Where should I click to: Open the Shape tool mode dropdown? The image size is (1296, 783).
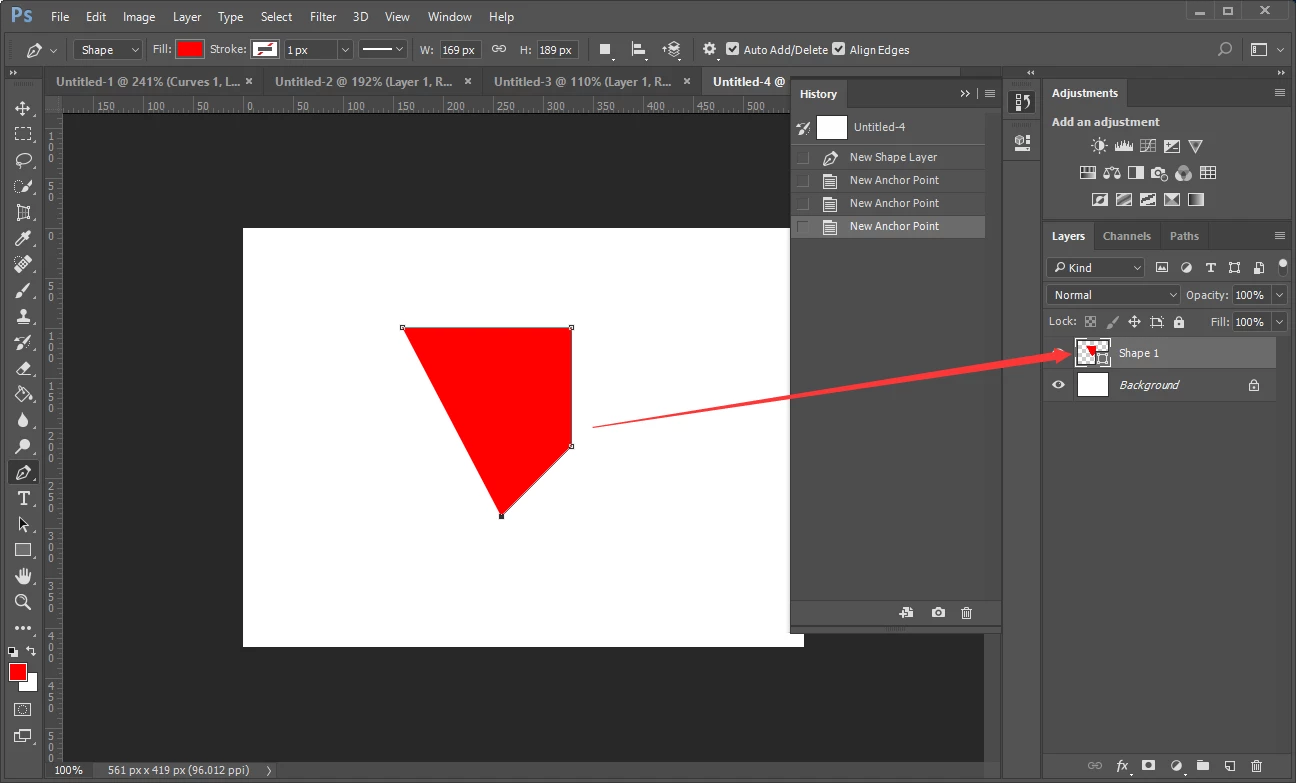pyautogui.click(x=109, y=49)
